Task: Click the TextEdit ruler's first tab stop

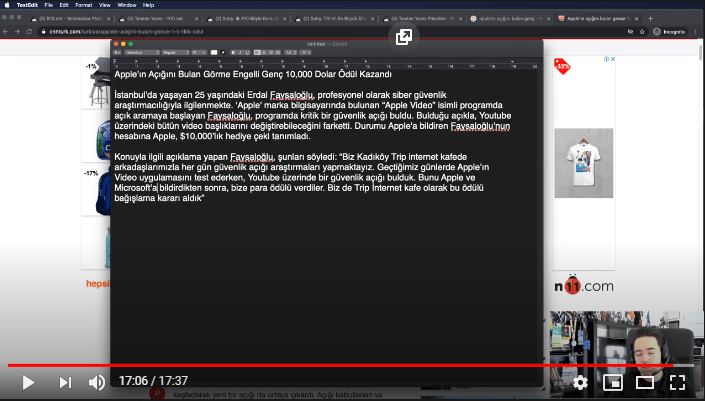Action: tap(137, 62)
